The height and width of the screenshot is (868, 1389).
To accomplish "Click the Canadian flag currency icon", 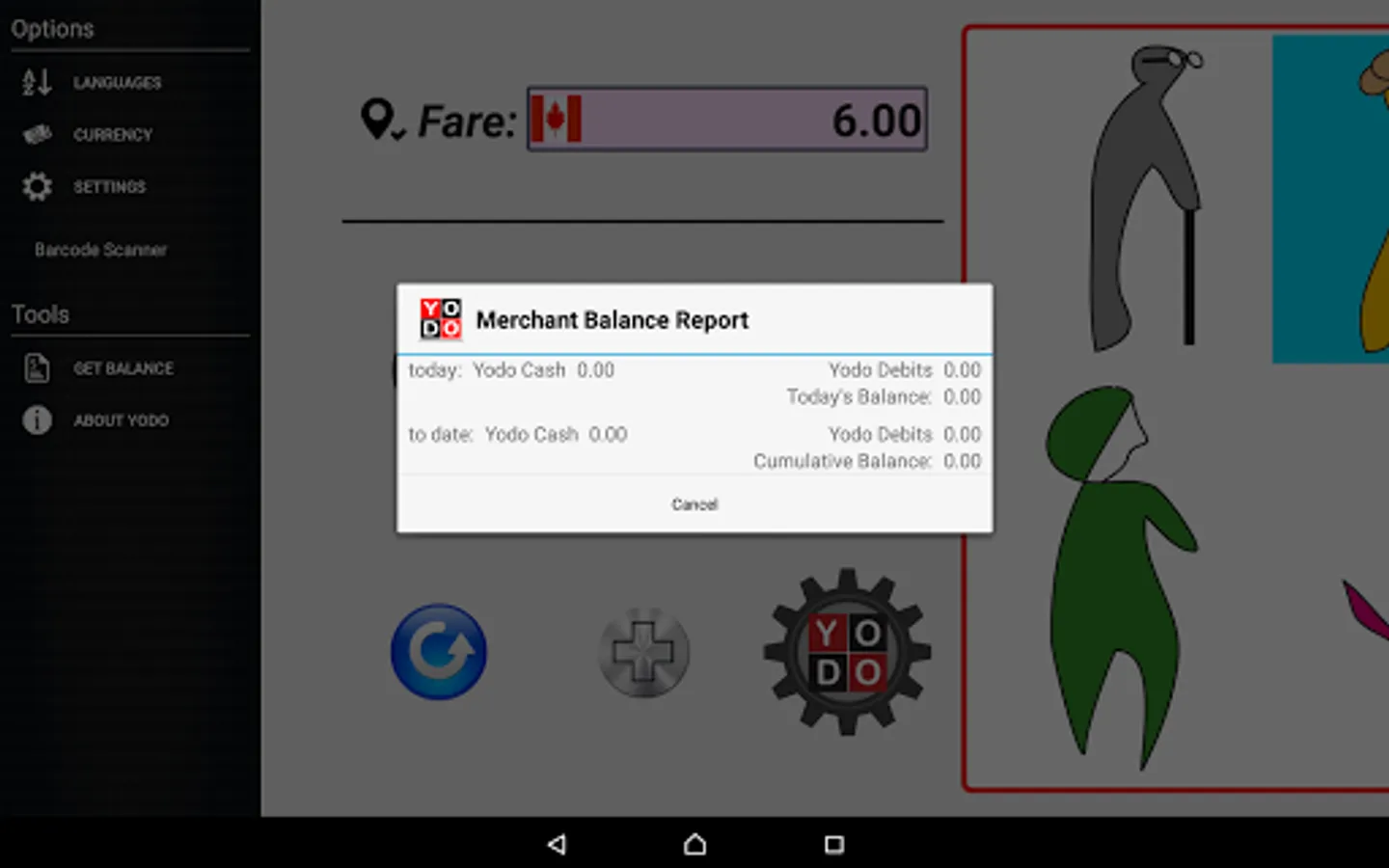I will [556, 120].
